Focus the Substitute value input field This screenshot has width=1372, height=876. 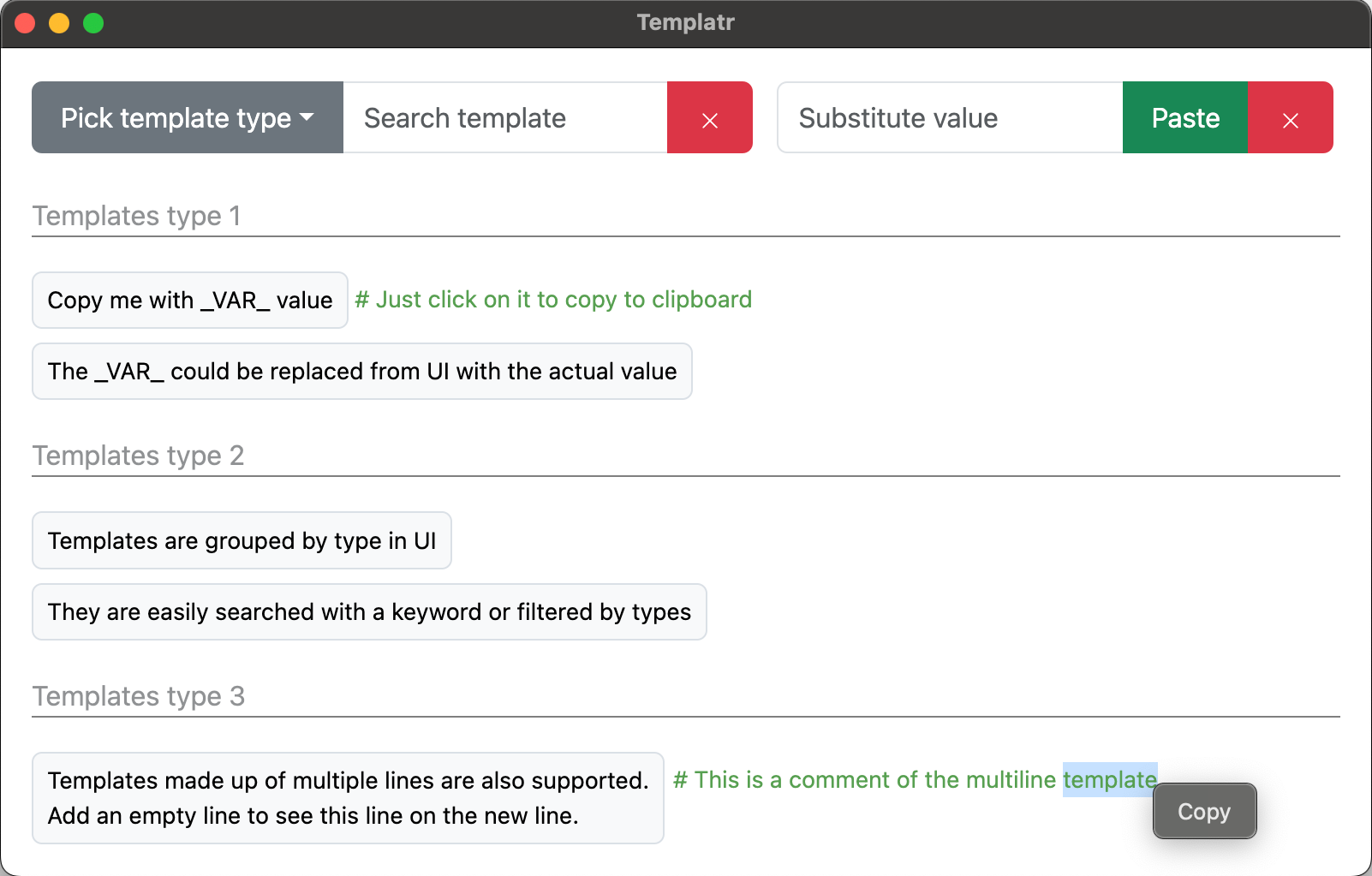950,118
